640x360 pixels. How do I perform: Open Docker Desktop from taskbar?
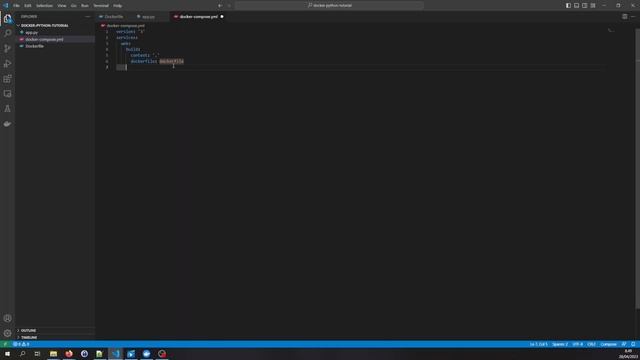point(147,354)
